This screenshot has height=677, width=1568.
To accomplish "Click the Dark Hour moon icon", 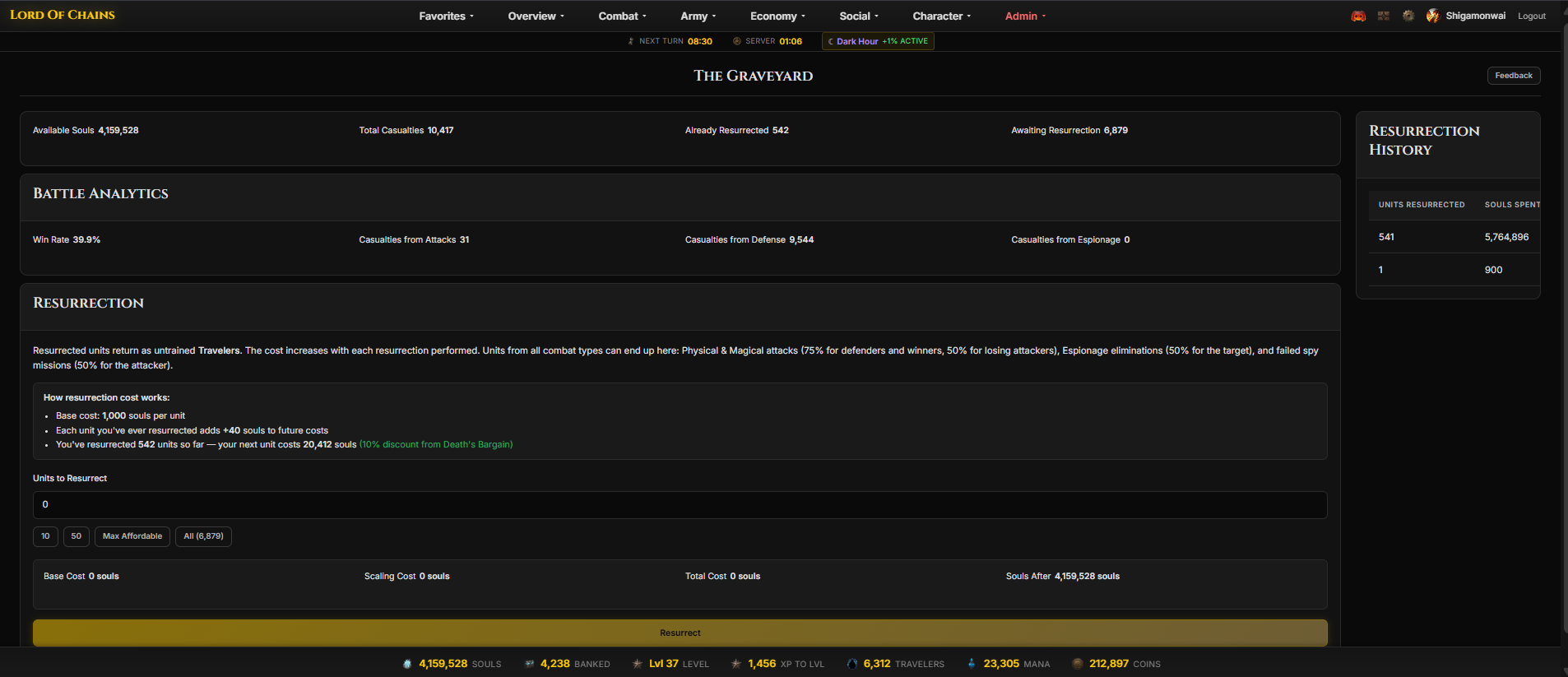I will coord(831,41).
